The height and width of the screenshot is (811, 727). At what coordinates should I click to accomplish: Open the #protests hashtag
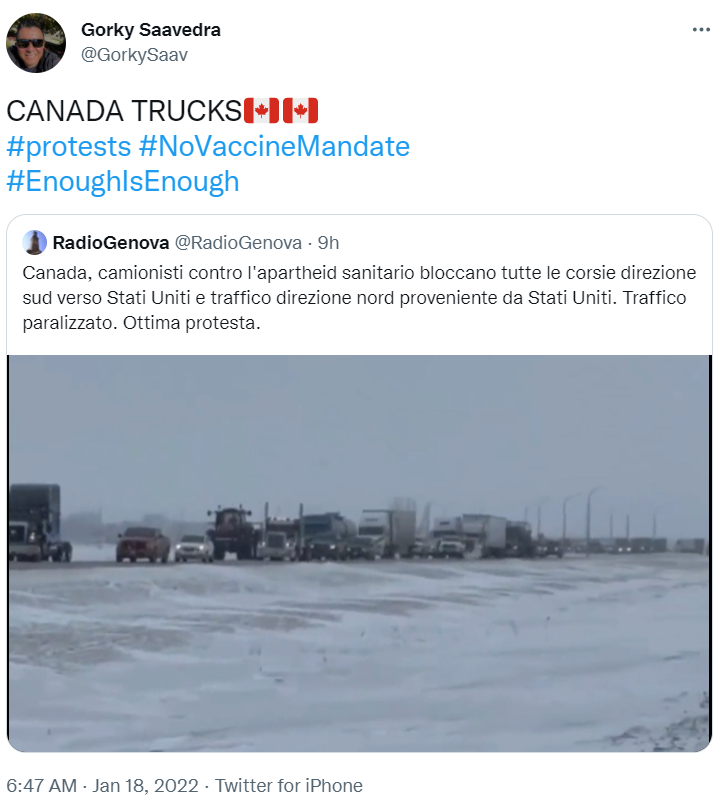click(68, 146)
